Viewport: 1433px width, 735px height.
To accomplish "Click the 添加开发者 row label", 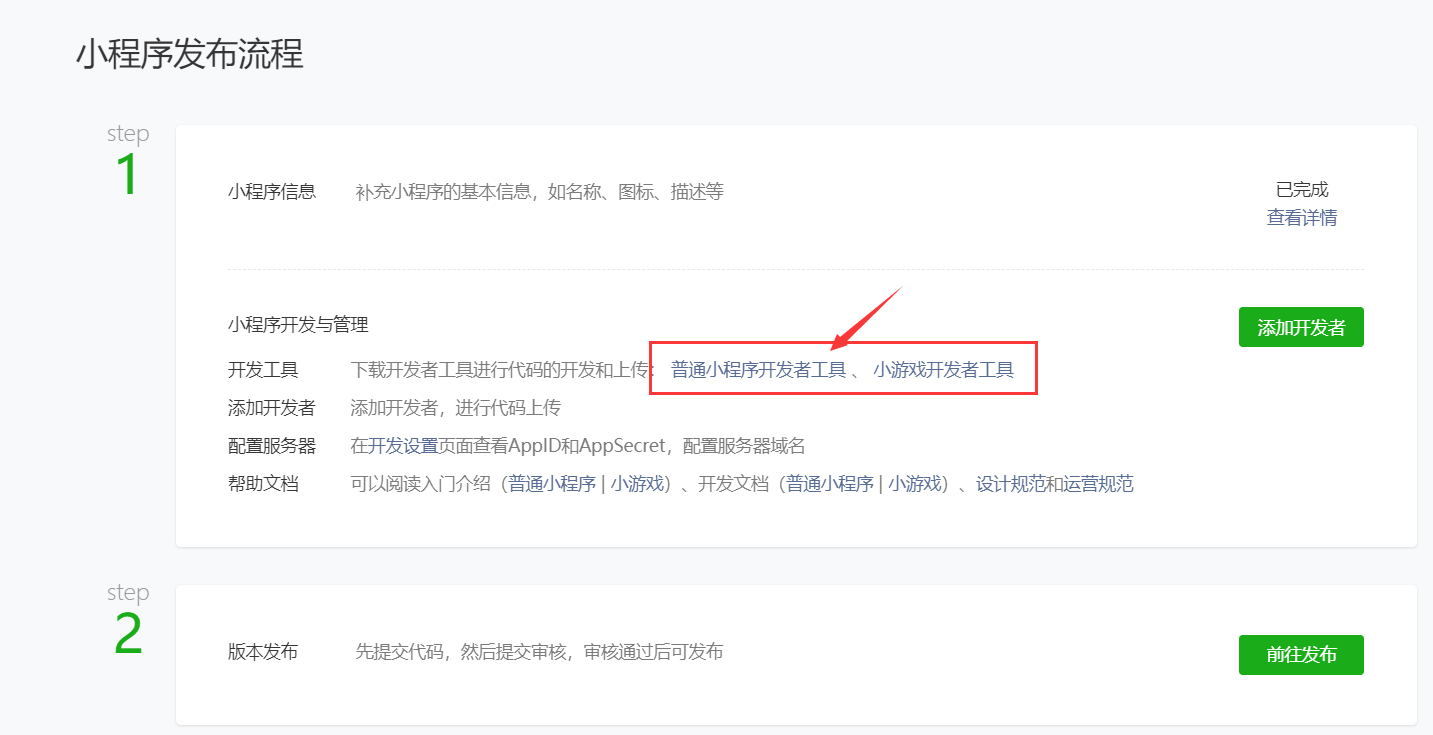I will [272, 408].
